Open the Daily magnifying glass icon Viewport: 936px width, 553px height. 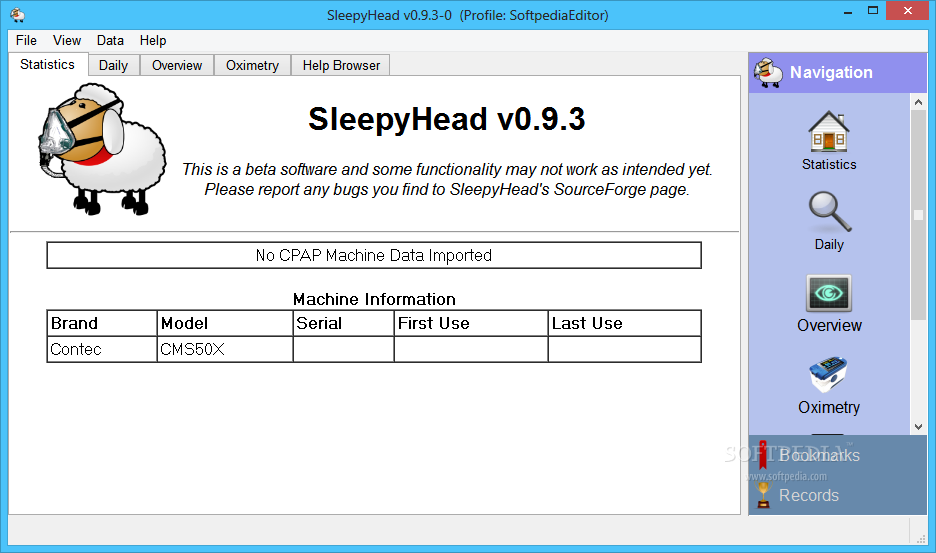(830, 211)
